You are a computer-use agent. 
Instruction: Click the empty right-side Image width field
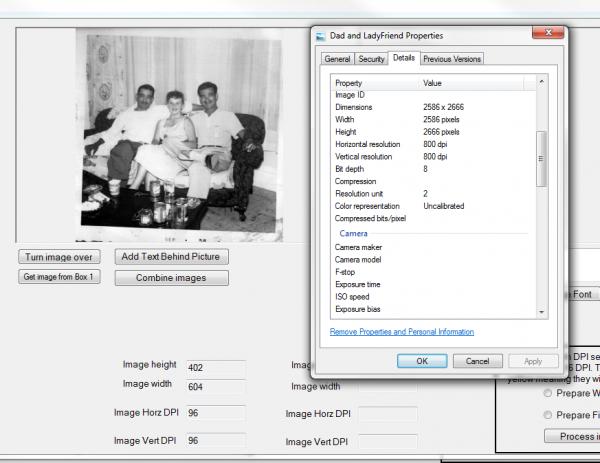pyautogui.click(x=388, y=386)
